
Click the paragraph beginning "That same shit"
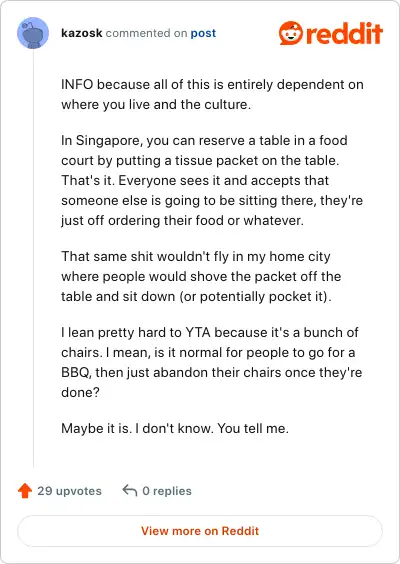click(x=201, y=276)
